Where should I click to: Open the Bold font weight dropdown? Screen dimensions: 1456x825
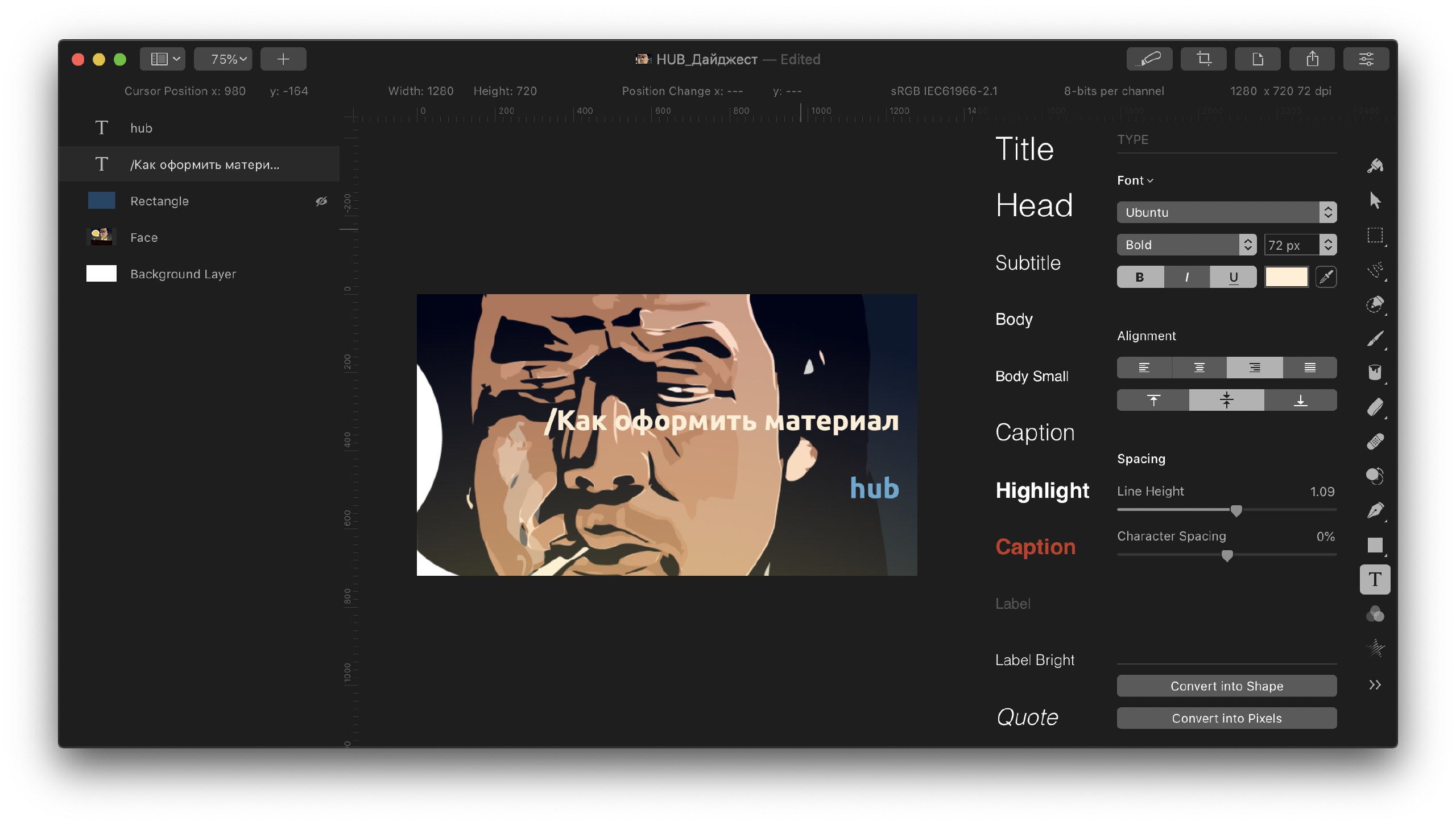click(1186, 245)
